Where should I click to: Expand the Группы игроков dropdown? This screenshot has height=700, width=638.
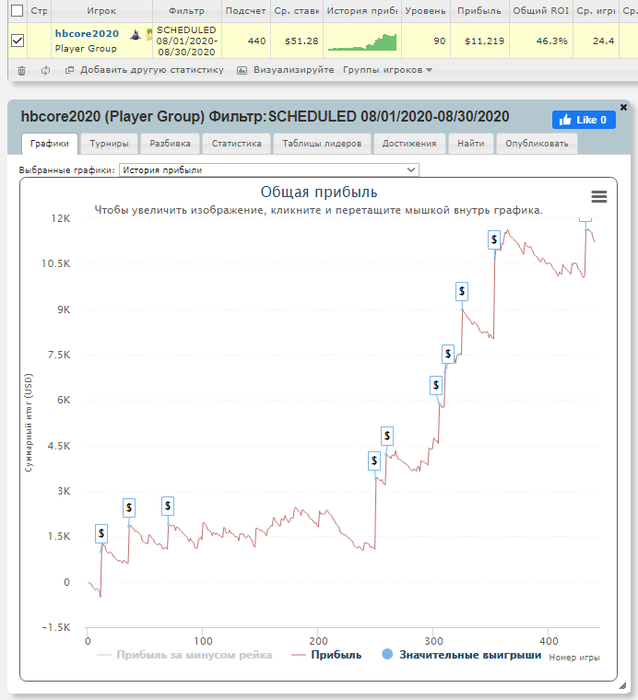388,70
